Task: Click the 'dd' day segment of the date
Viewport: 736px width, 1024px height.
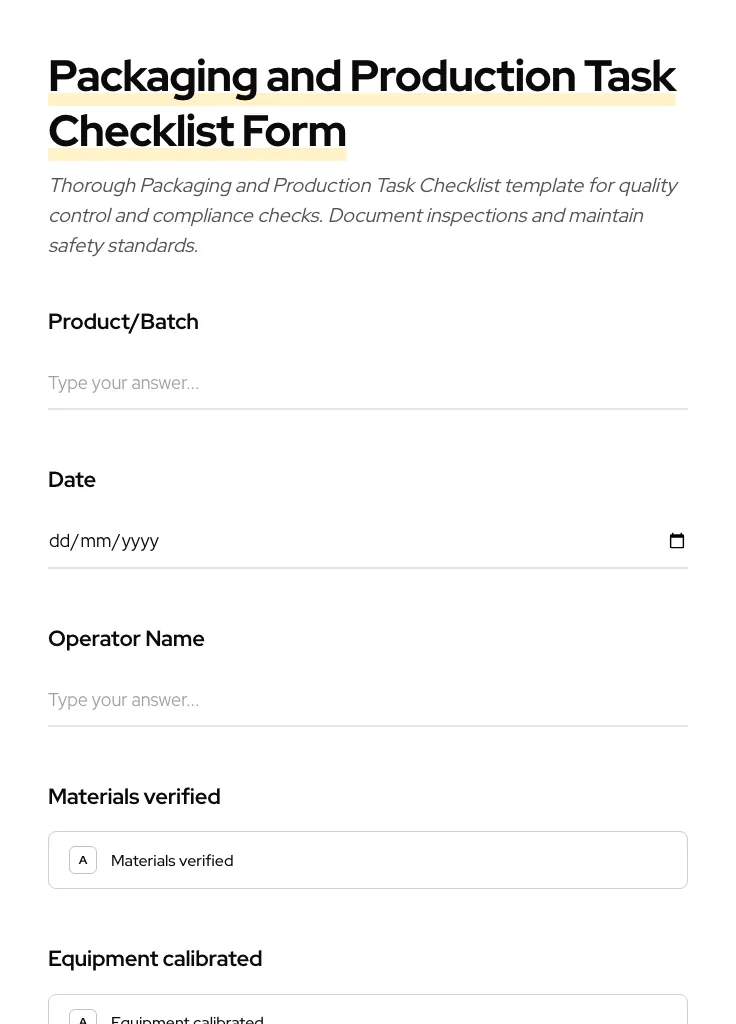Action: coord(60,540)
